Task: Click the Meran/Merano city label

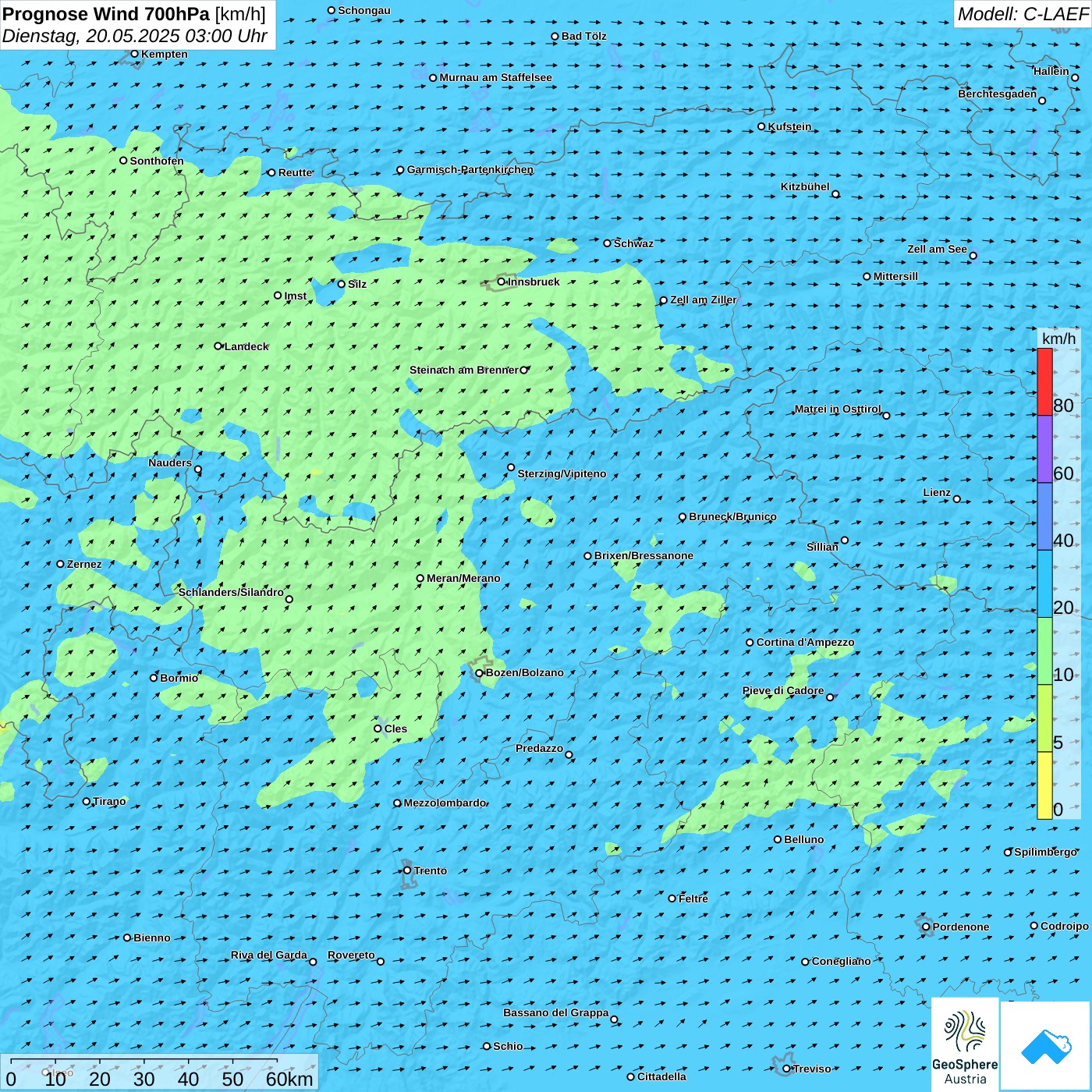Action: tap(463, 578)
